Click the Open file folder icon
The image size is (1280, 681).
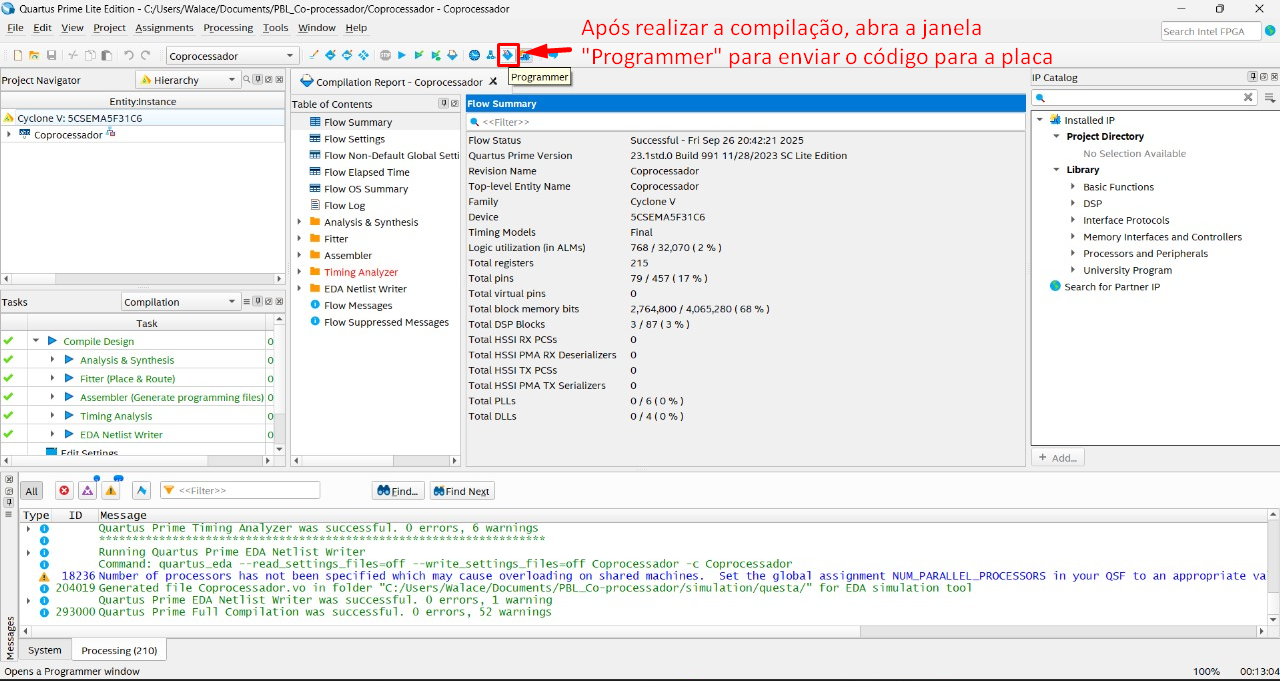click(x=33, y=55)
